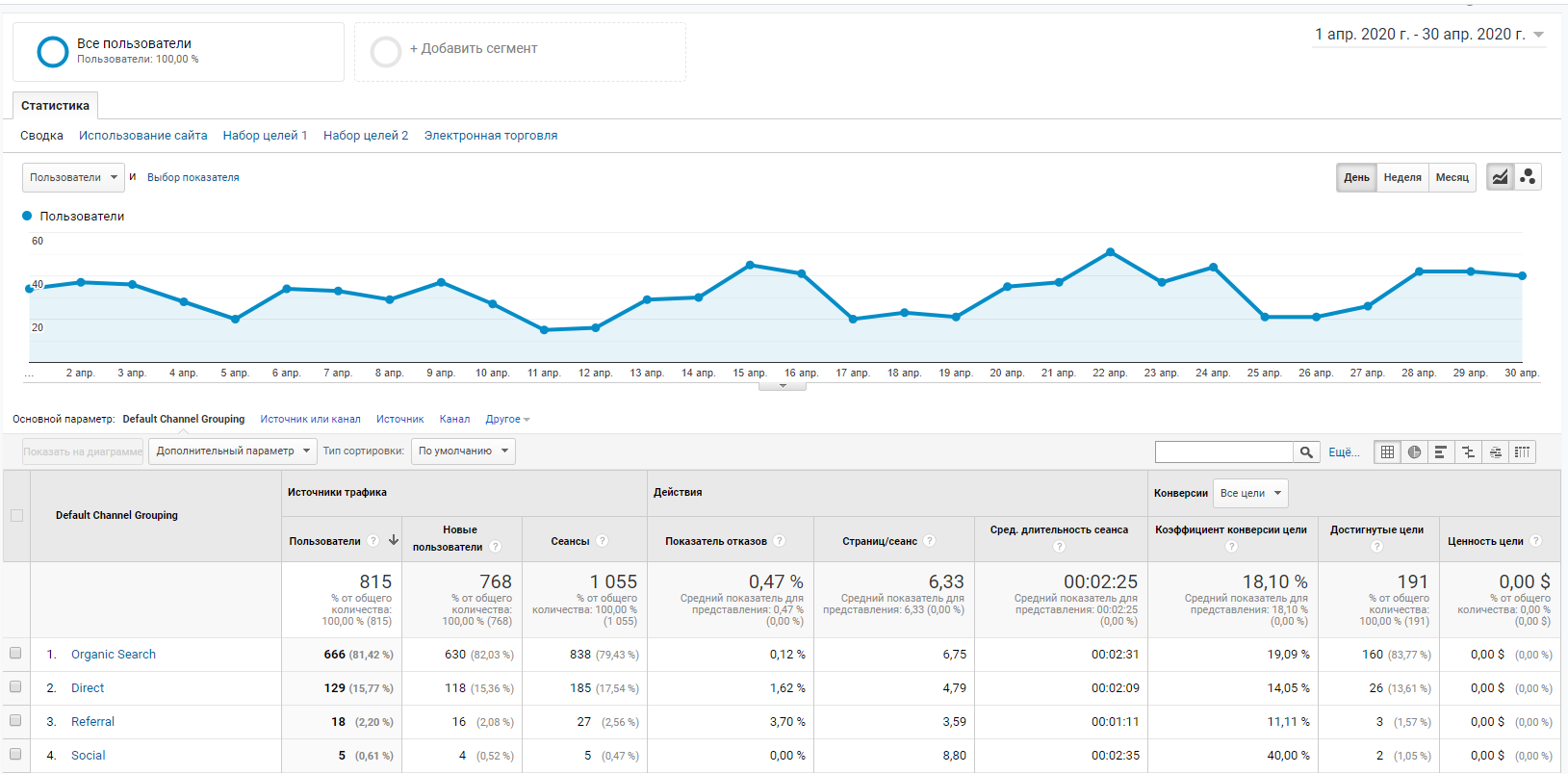Expand the Все цели conversions dropdown
The height and width of the screenshot is (774, 1568).
(1250, 494)
